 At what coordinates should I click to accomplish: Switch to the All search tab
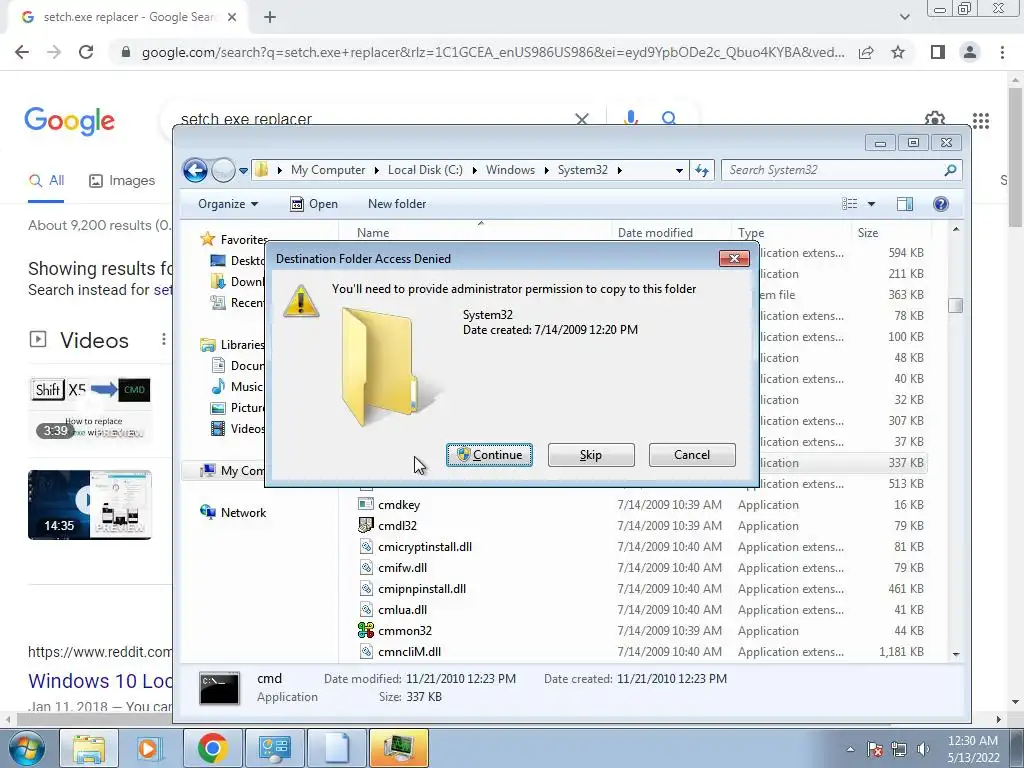(46, 181)
